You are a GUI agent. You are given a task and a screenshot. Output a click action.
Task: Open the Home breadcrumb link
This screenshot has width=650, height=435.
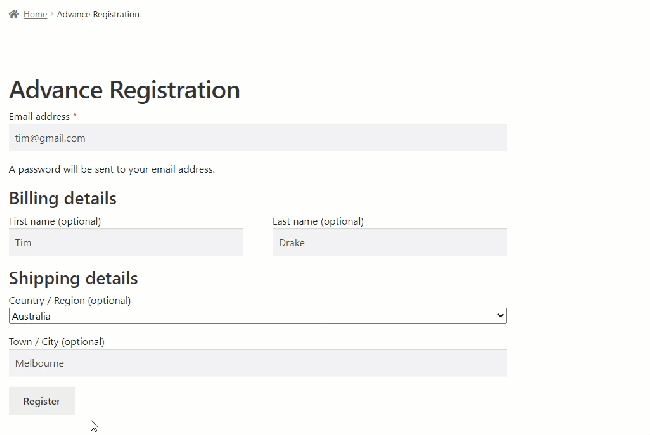point(35,14)
